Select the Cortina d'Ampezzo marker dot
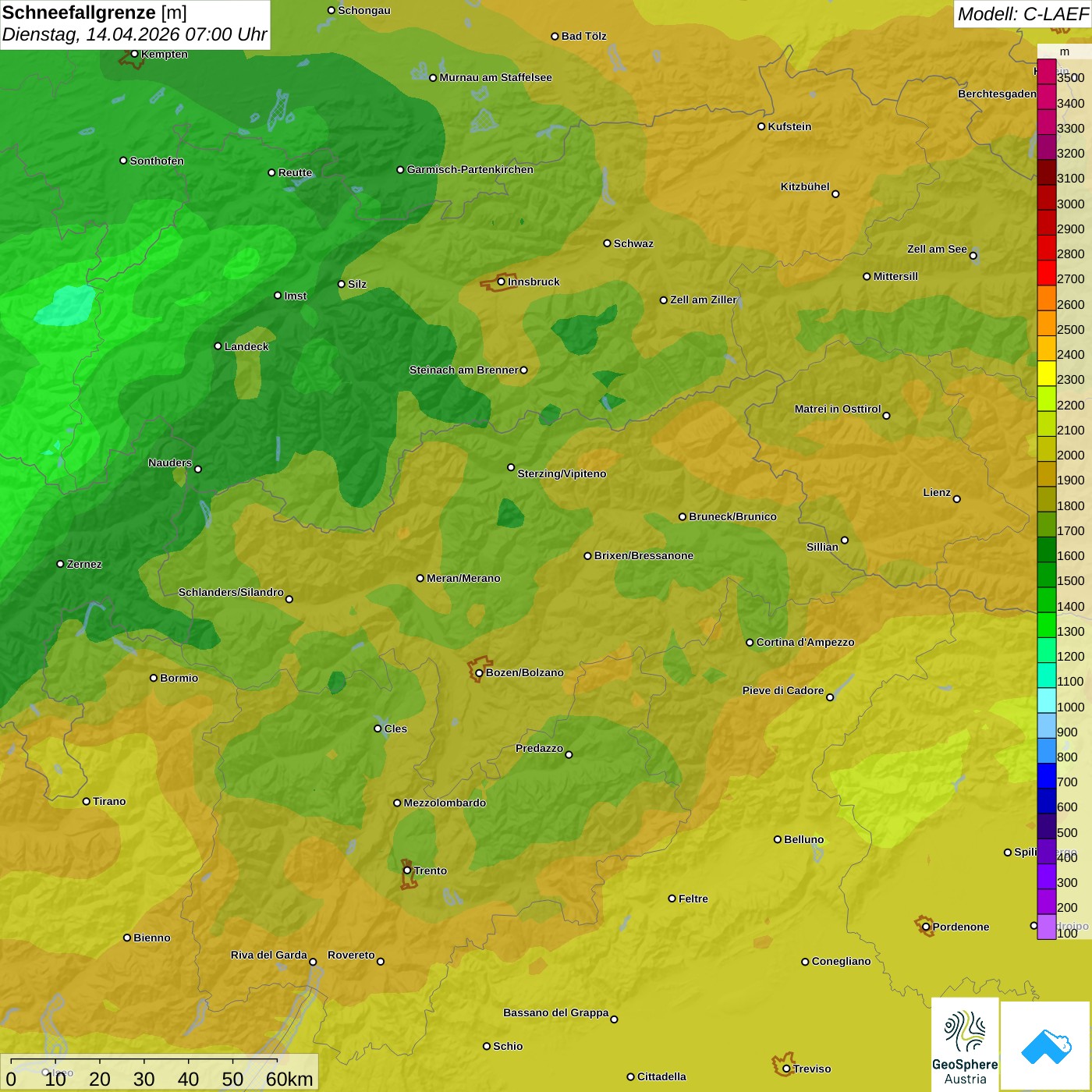This screenshot has width=1092, height=1092. [x=750, y=643]
